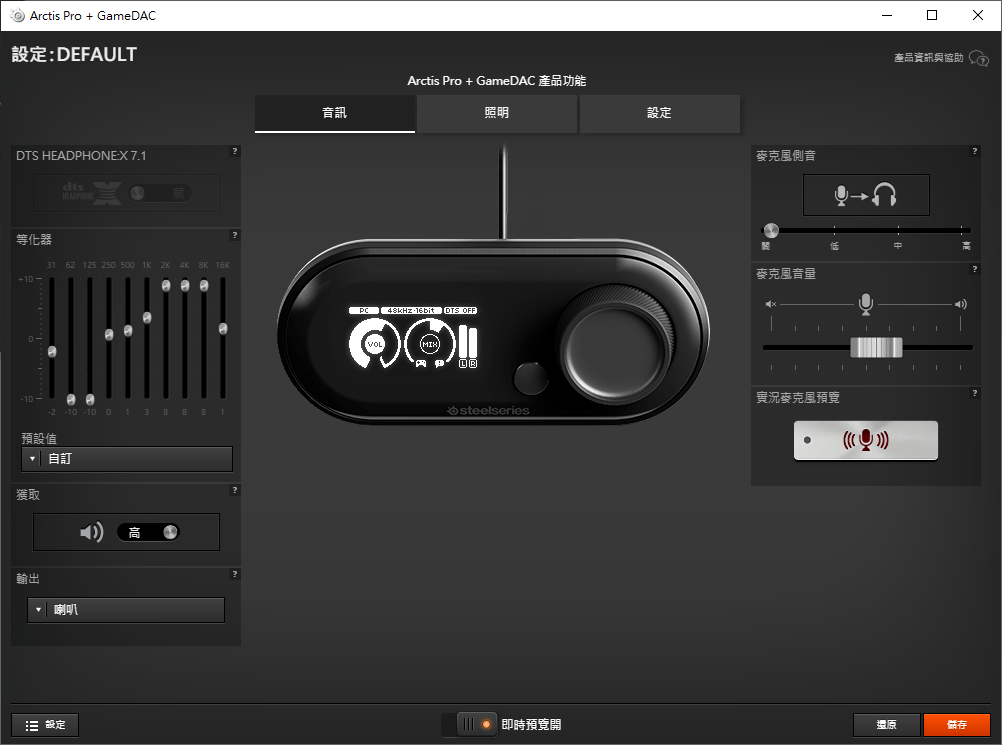Open 產品資訊與協助 help link

point(928,58)
